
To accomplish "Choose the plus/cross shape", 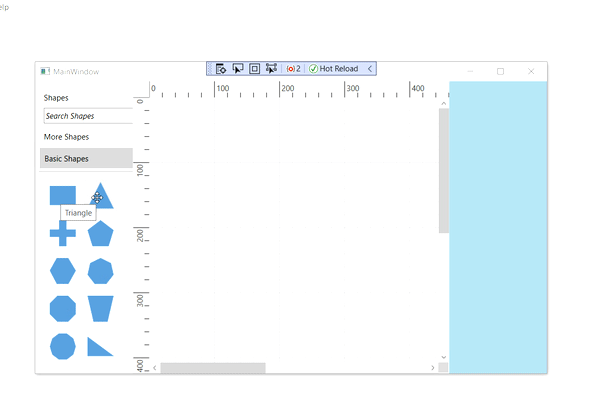I will (63, 233).
